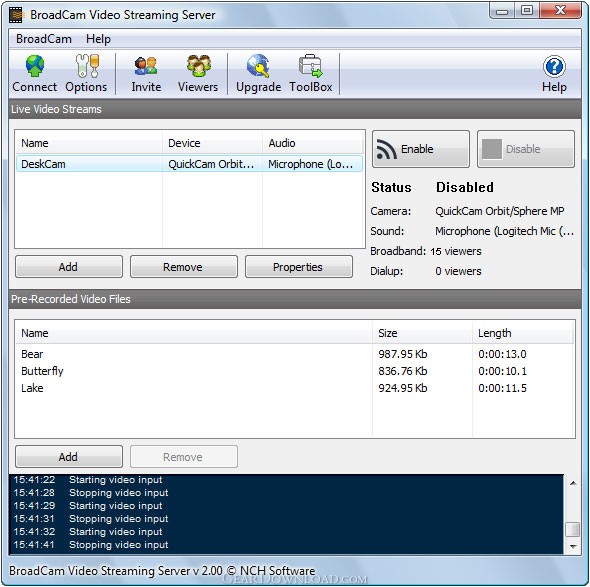The image size is (590, 587).
Task: Click the greyed Disable stream button
Action: click(x=526, y=149)
